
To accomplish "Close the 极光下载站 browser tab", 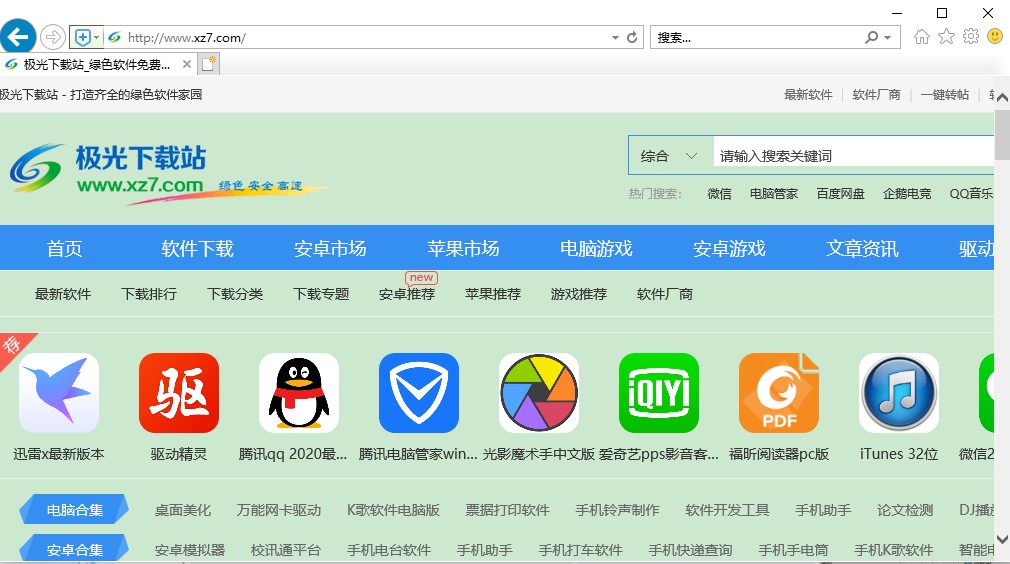I will point(186,64).
